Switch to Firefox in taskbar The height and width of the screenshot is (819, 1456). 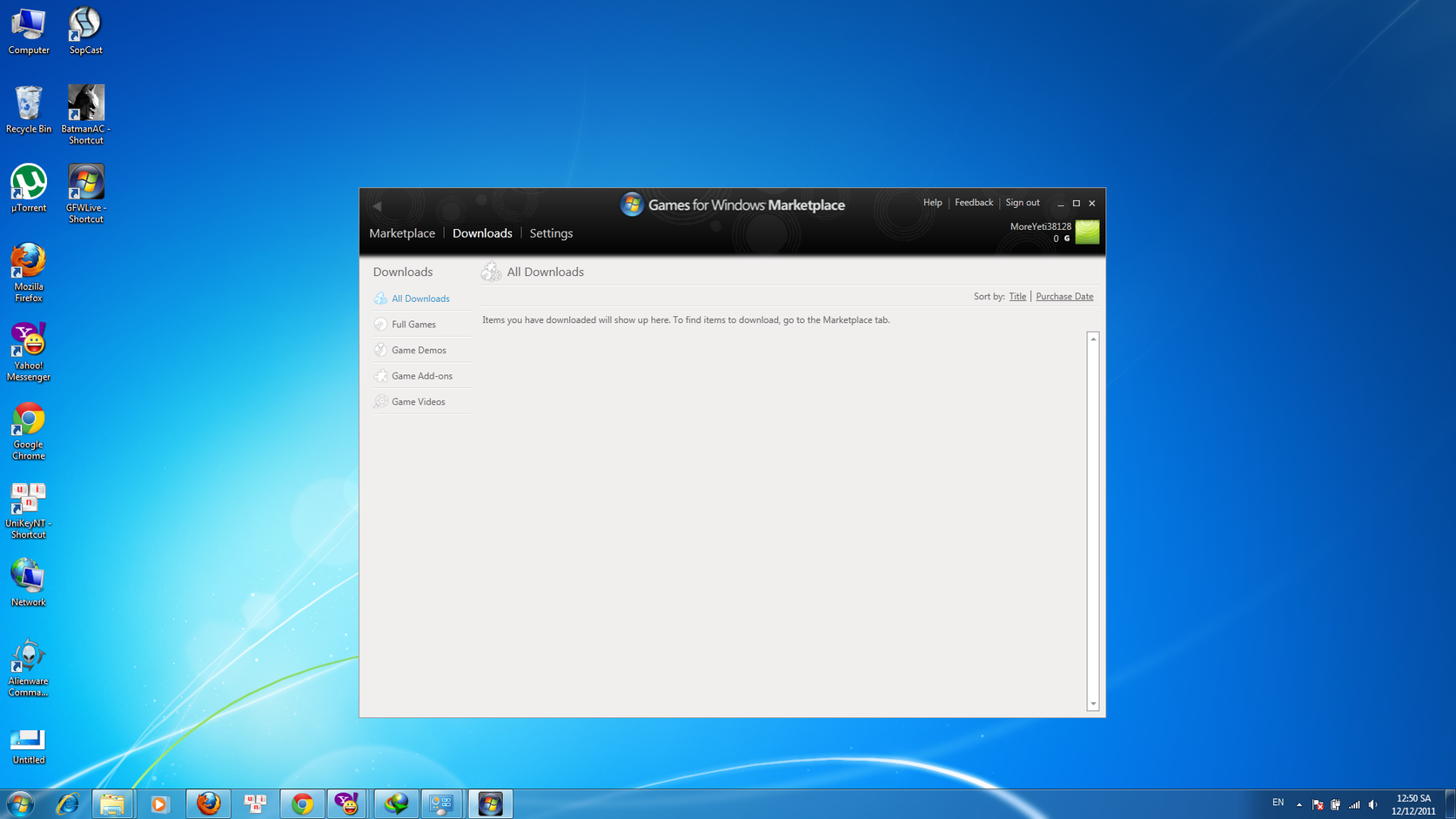(208, 804)
